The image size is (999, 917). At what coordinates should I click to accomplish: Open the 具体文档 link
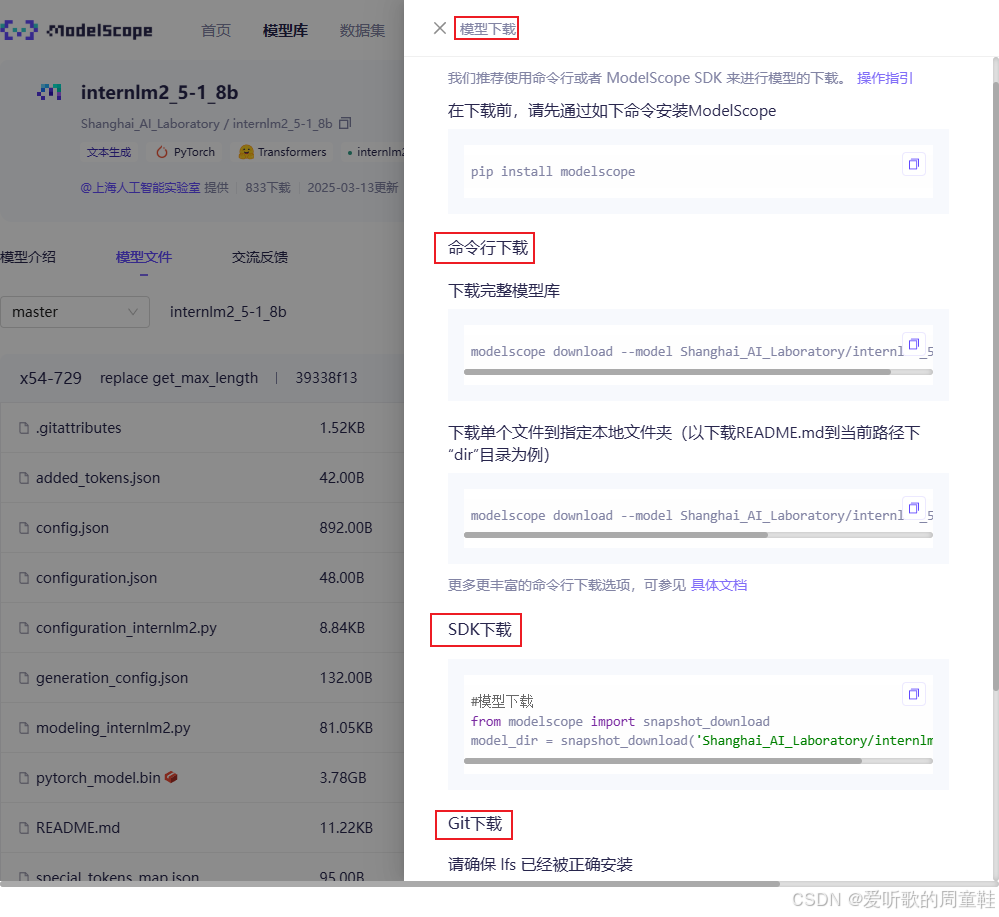719,585
